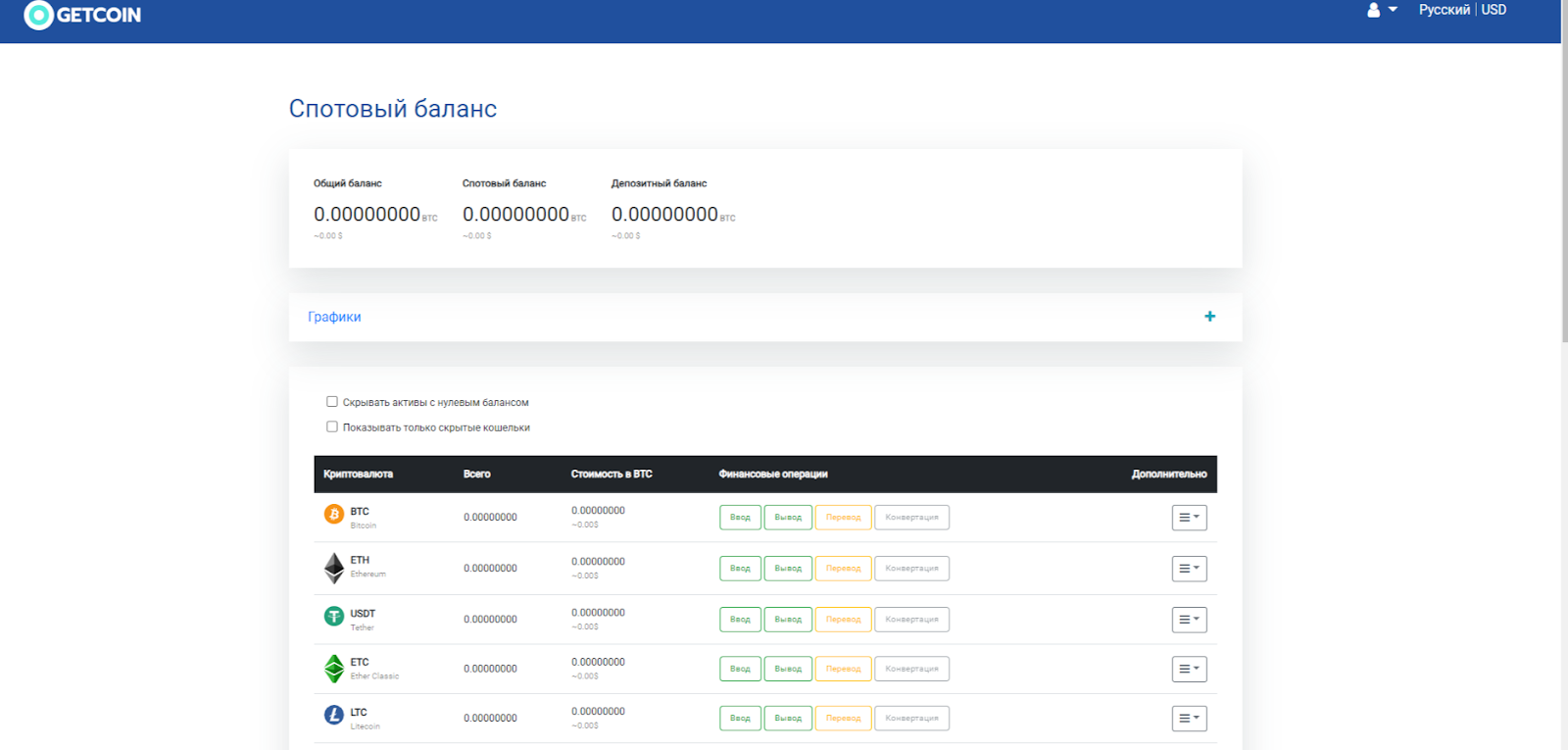Click the Дополнительно column header
Image resolution: width=1568 pixels, height=750 pixels.
click(x=1169, y=475)
